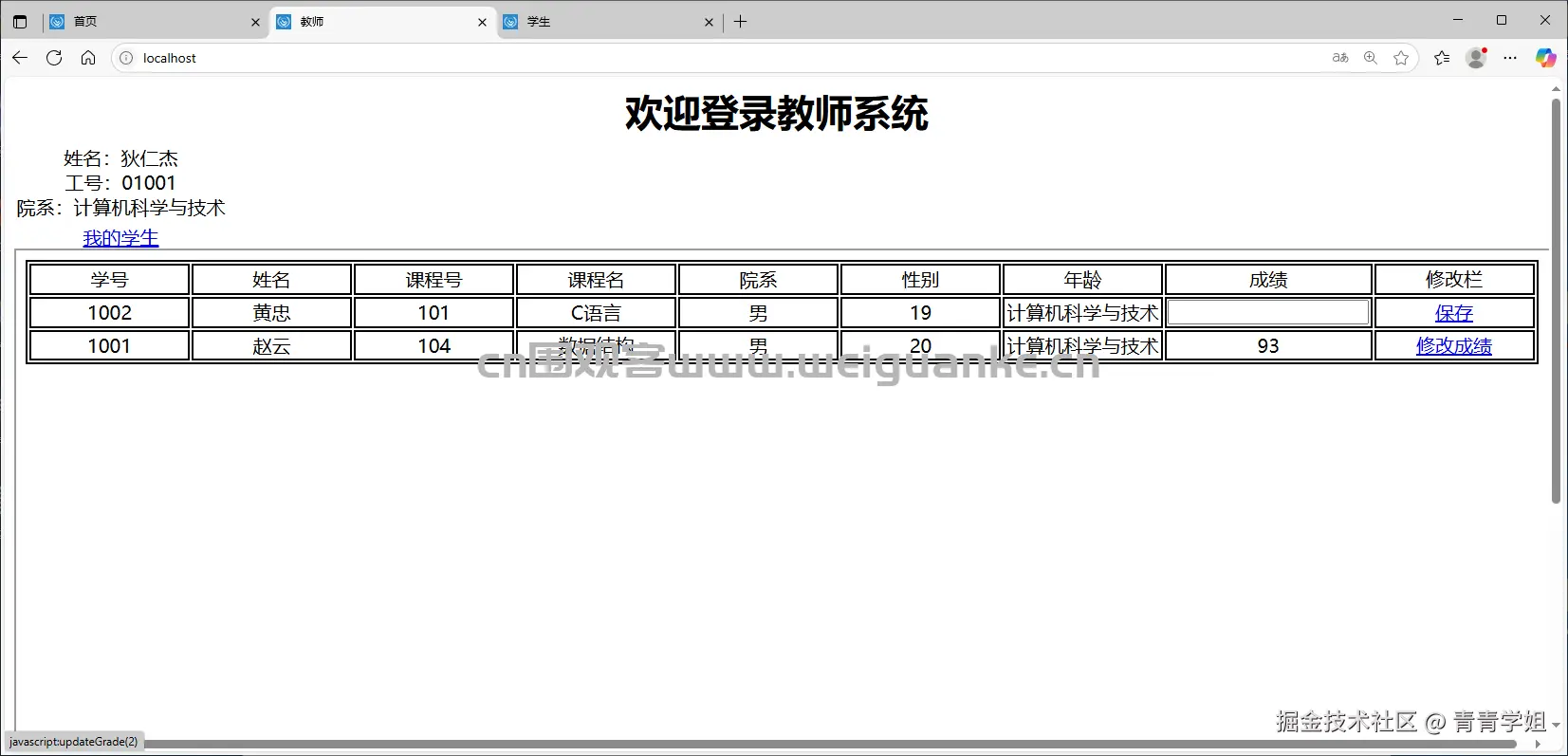Click the C语言 course name cell
Image resolution: width=1568 pixels, height=756 pixels.
(x=596, y=313)
